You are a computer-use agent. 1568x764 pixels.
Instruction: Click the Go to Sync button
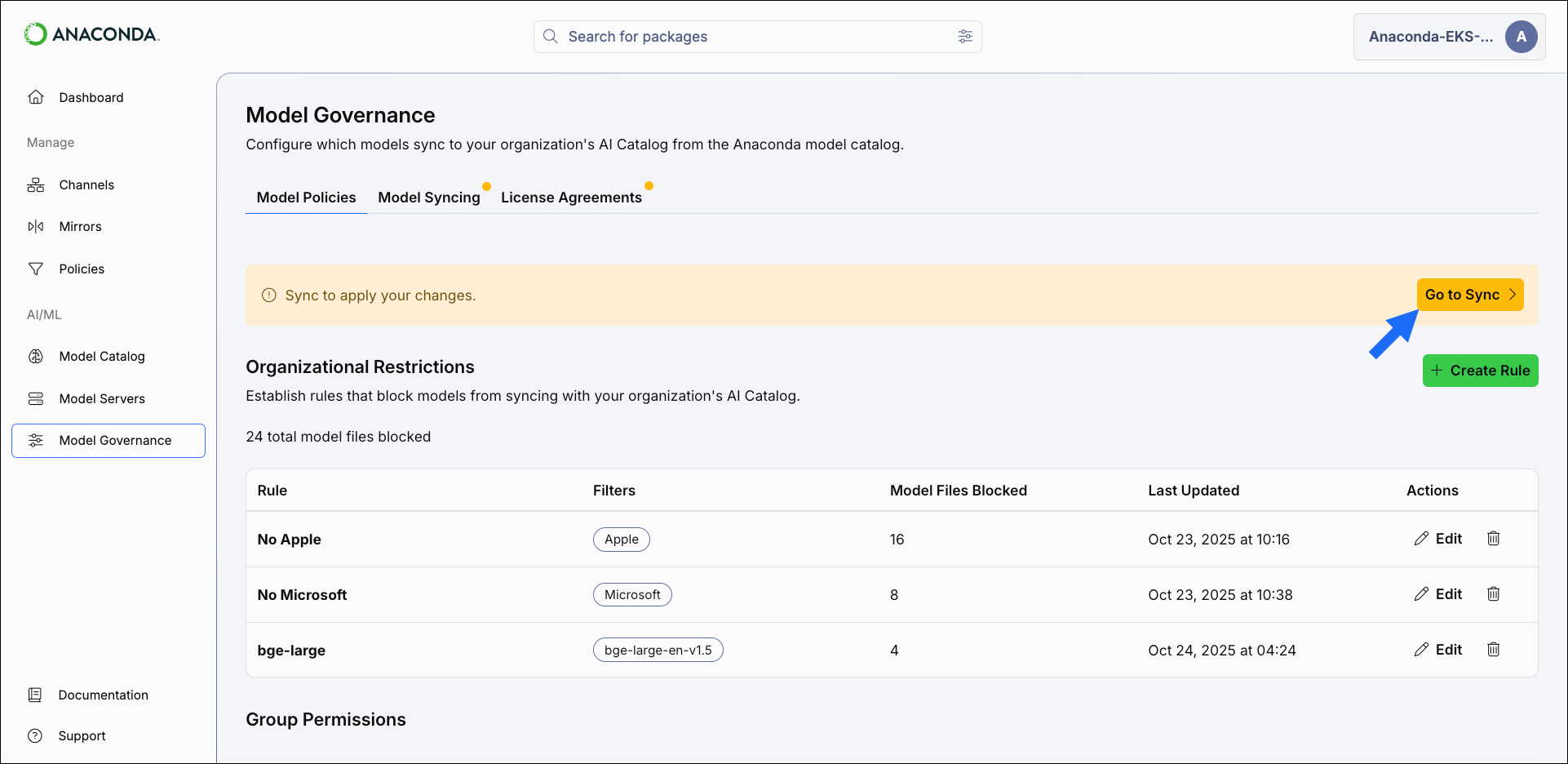pyautogui.click(x=1469, y=295)
